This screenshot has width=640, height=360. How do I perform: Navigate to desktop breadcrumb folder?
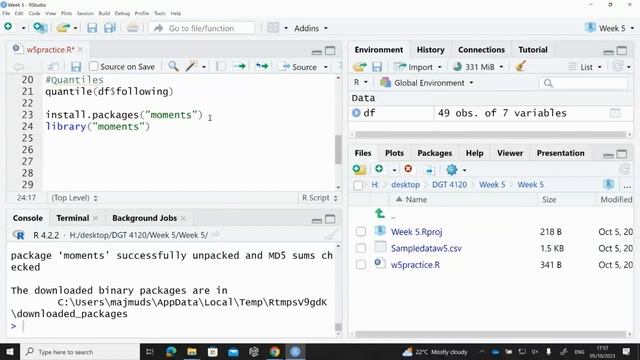click(405, 184)
